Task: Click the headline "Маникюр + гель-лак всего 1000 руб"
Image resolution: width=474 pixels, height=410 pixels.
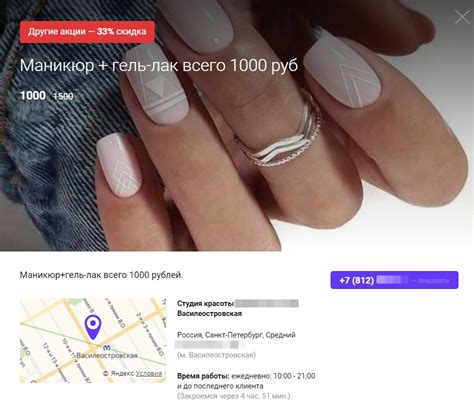Action: pyautogui.click(x=159, y=65)
